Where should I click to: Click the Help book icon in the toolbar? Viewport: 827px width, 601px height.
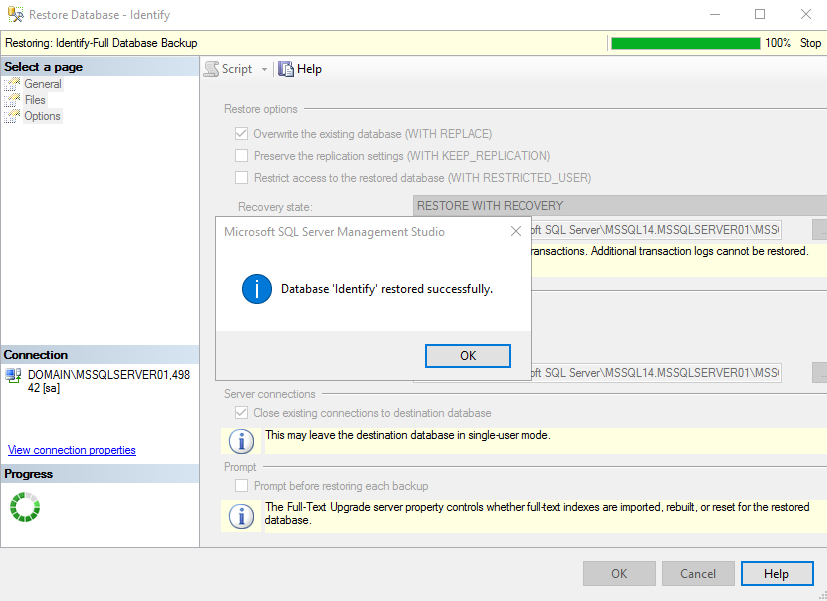pyautogui.click(x=285, y=69)
